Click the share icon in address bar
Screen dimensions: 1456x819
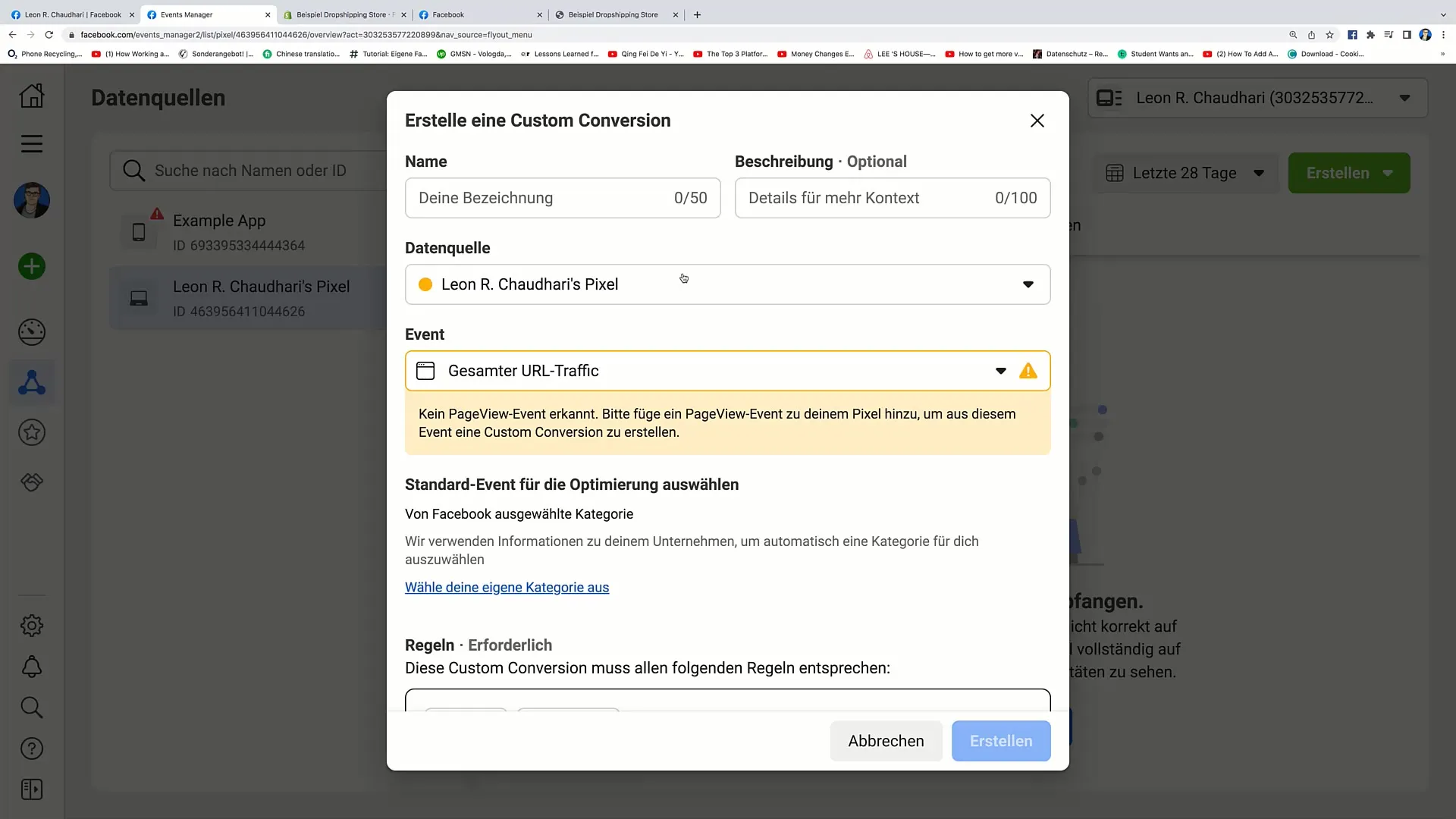(x=1311, y=35)
